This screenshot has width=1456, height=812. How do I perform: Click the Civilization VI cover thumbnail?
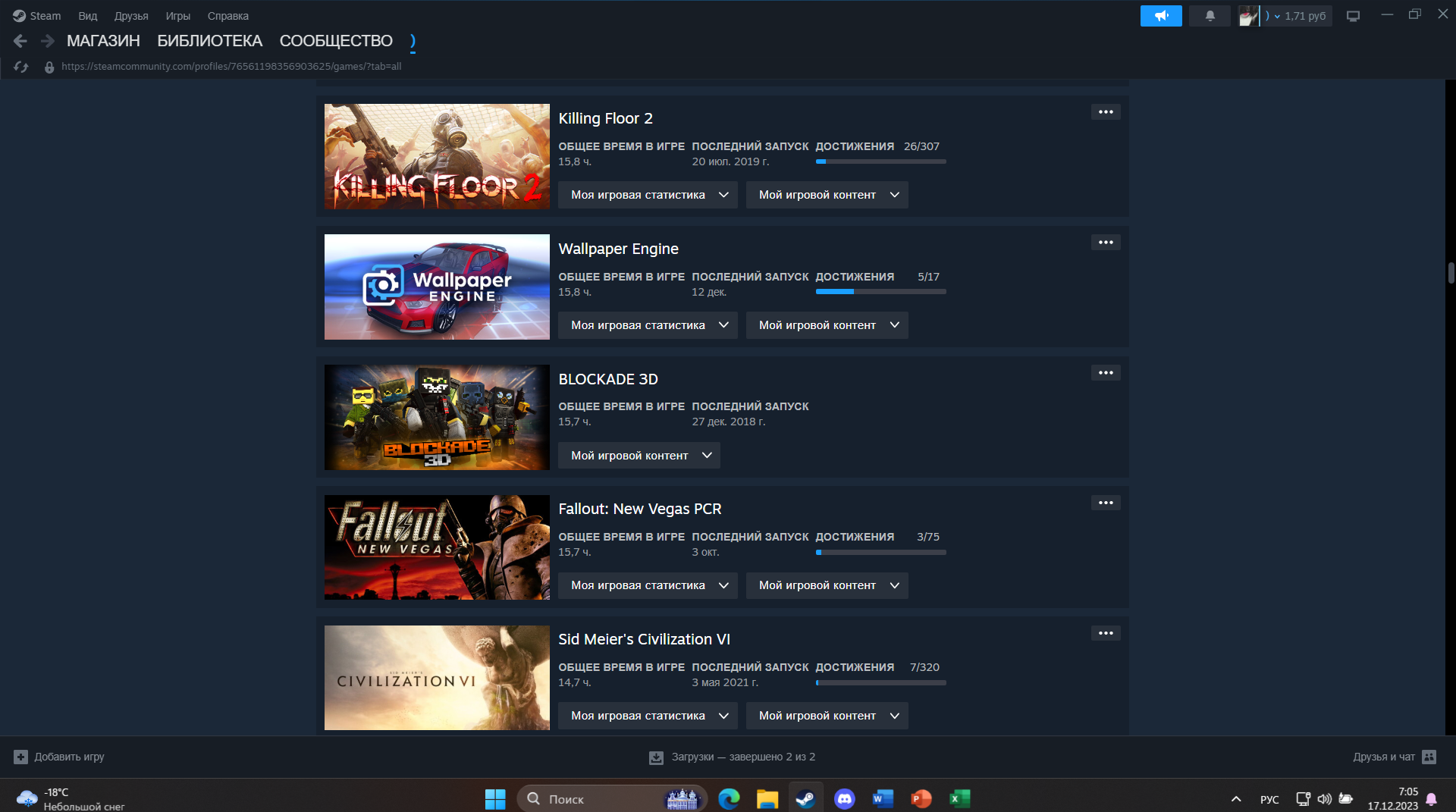coord(437,678)
